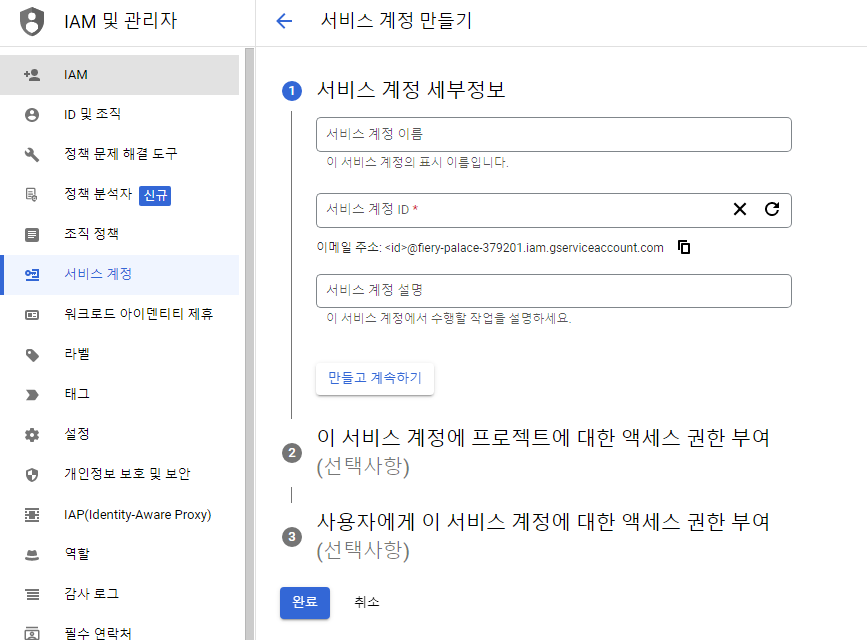The width and height of the screenshot is (867, 640).
Task: Click the email address gserviceaccount.com text
Action: 524,248
